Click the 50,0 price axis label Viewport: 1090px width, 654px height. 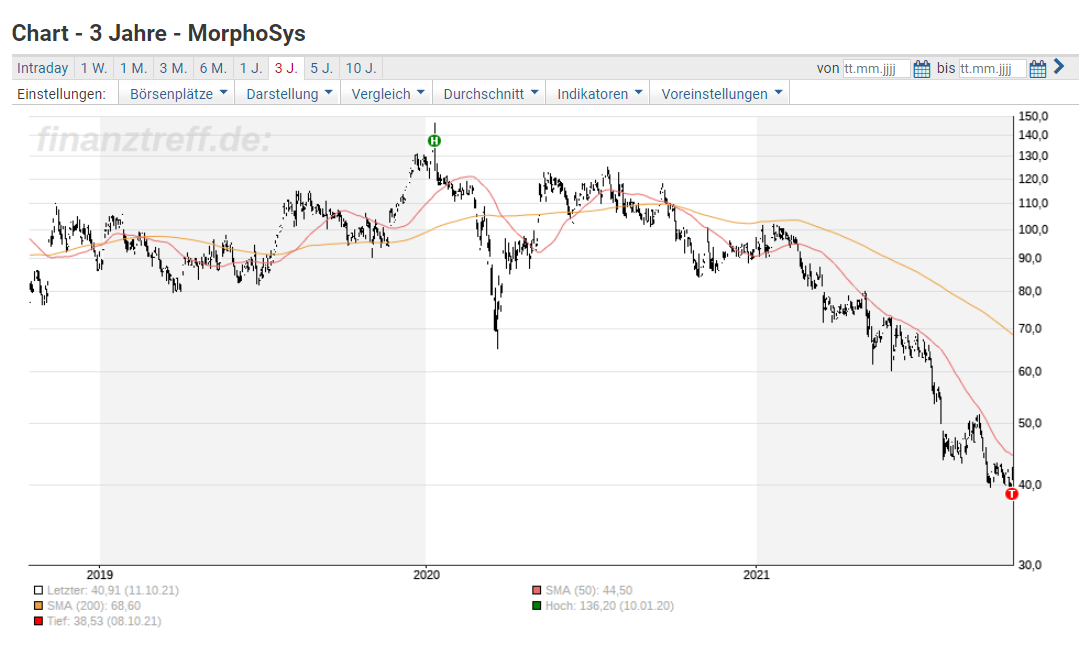click(x=1030, y=423)
